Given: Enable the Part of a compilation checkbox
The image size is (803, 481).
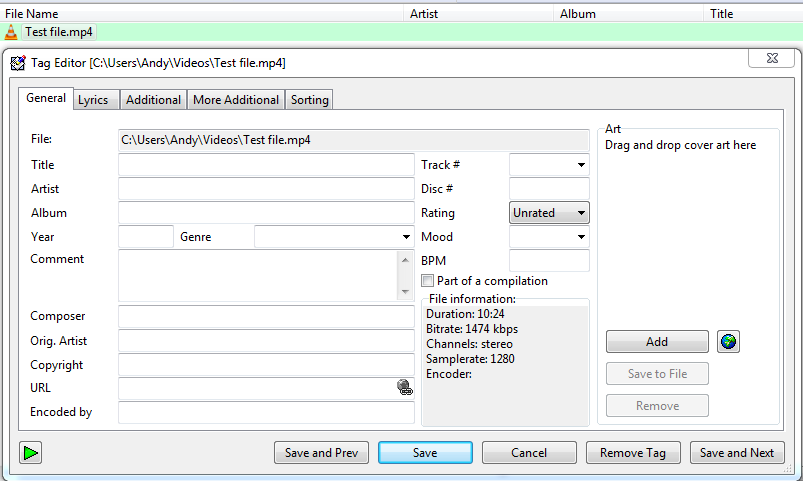Looking at the screenshot, I should (x=428, y=281).
